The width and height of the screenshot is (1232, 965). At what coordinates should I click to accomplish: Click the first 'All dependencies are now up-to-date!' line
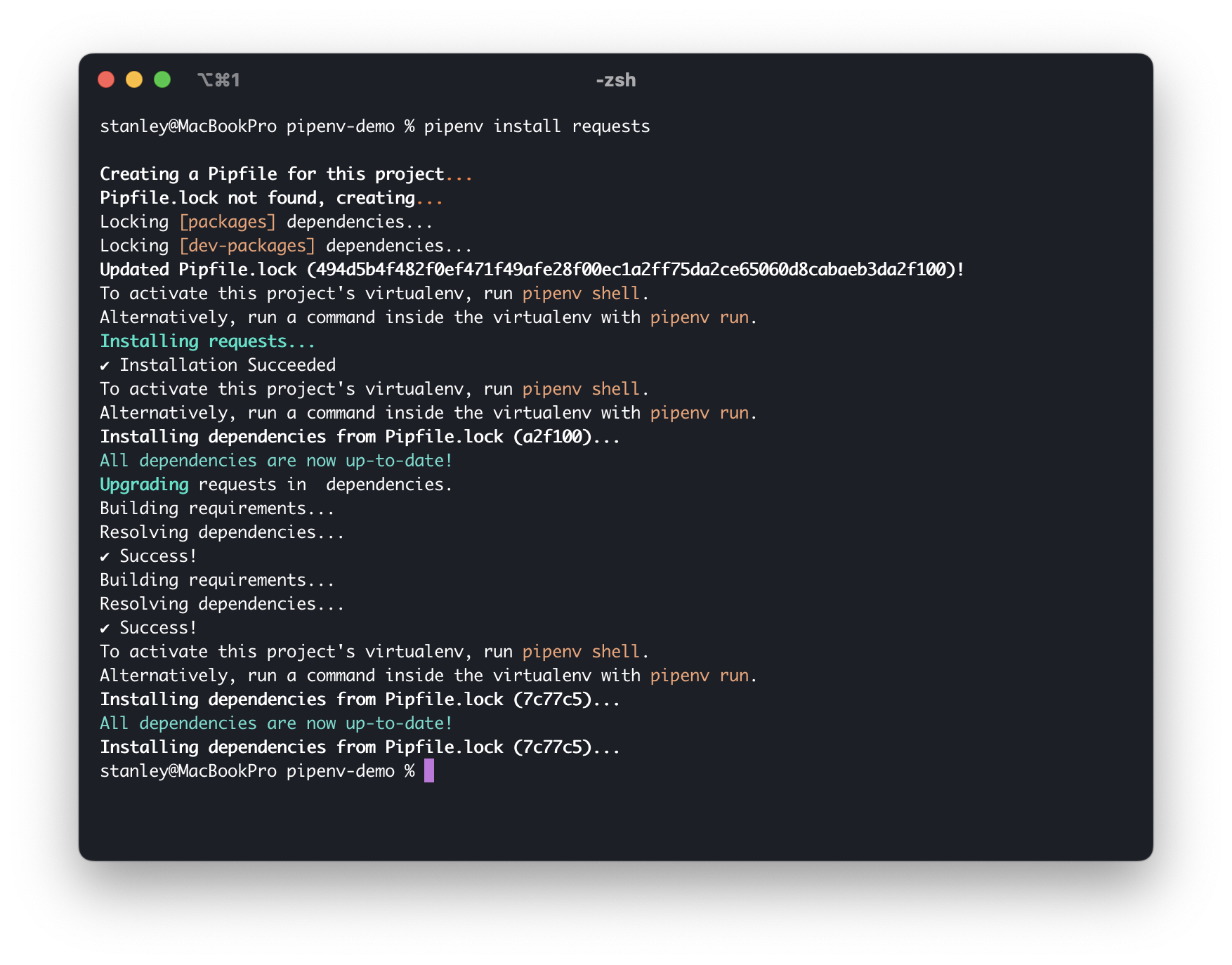276,461
